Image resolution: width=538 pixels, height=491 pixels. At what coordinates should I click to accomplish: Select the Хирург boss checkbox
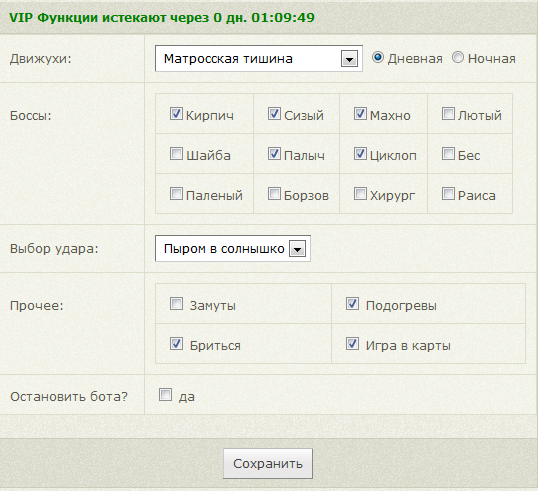click(360, 194)
